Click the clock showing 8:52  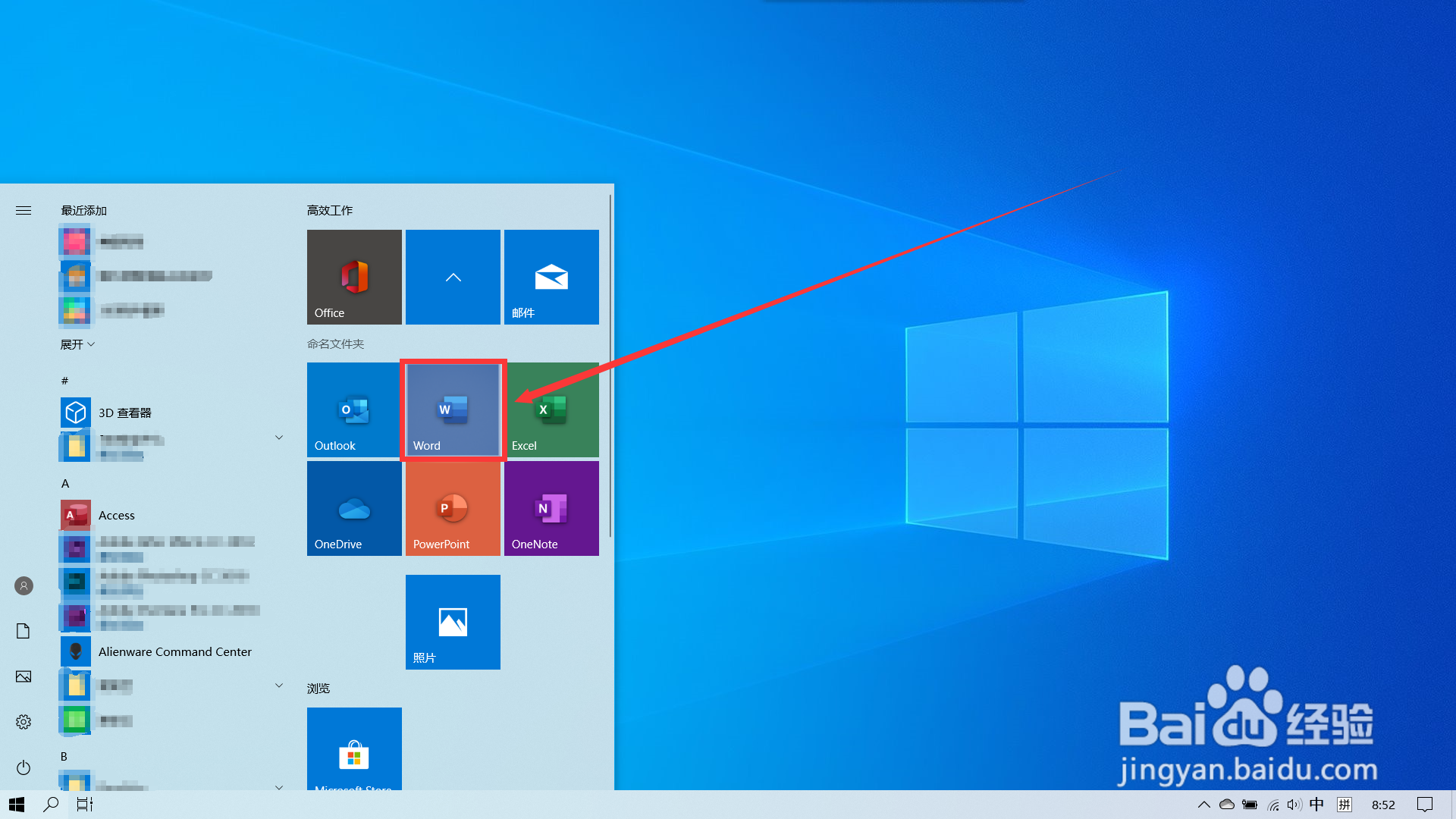pos(1383,805)
